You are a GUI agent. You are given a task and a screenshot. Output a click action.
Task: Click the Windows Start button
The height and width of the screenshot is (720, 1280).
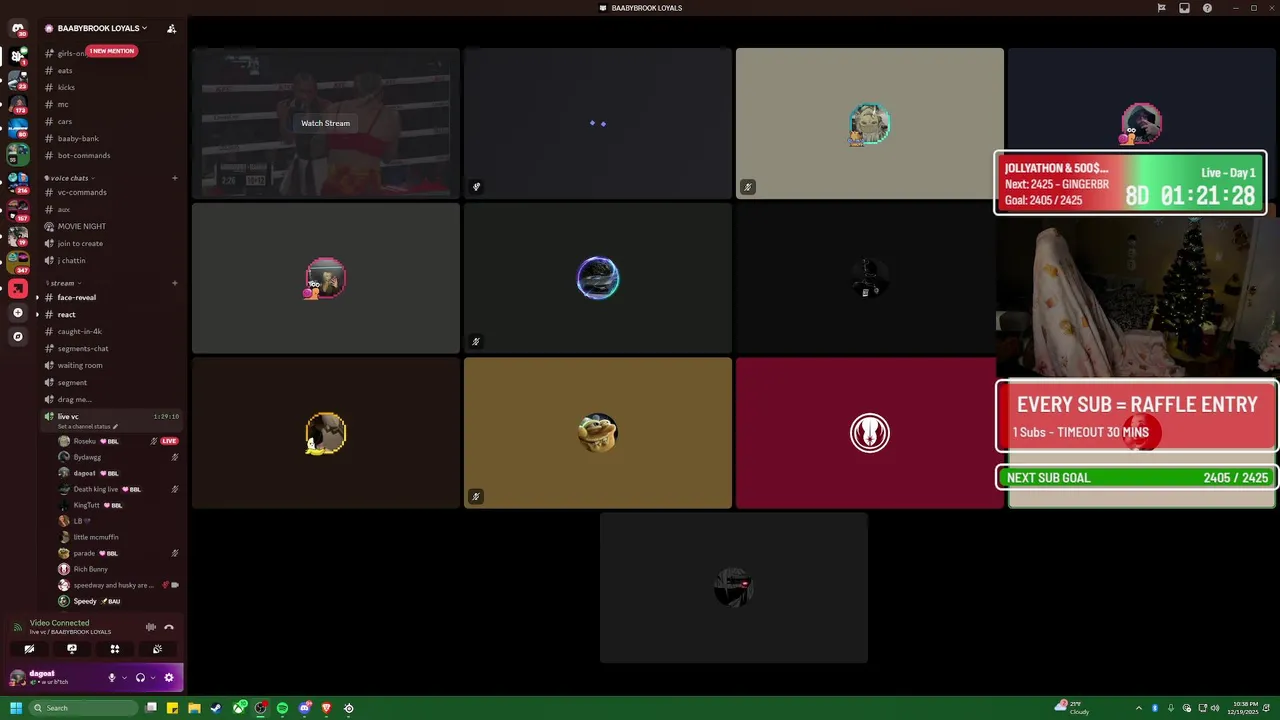(x=15, y=708)
